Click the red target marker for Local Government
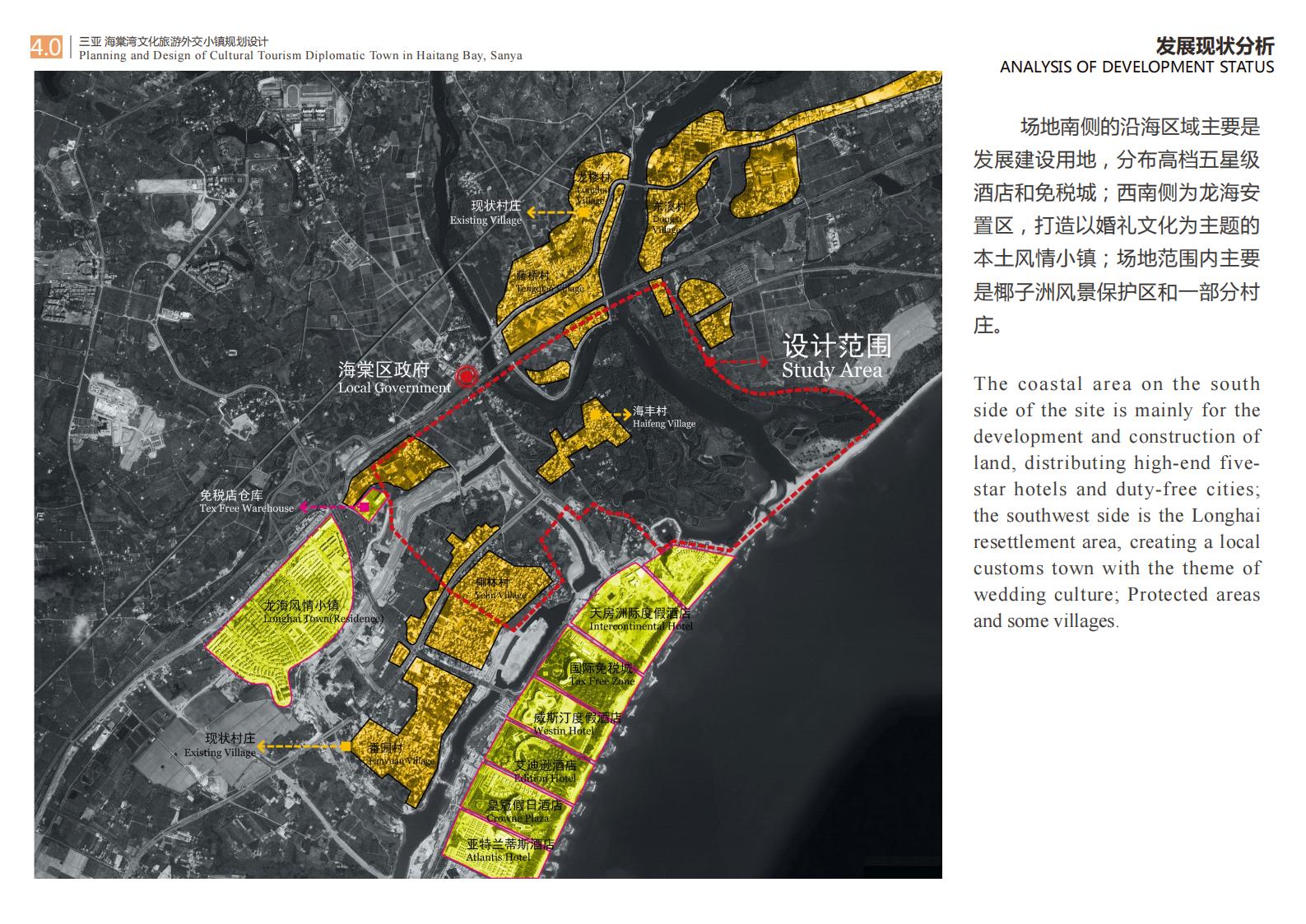 click(467, 377)
